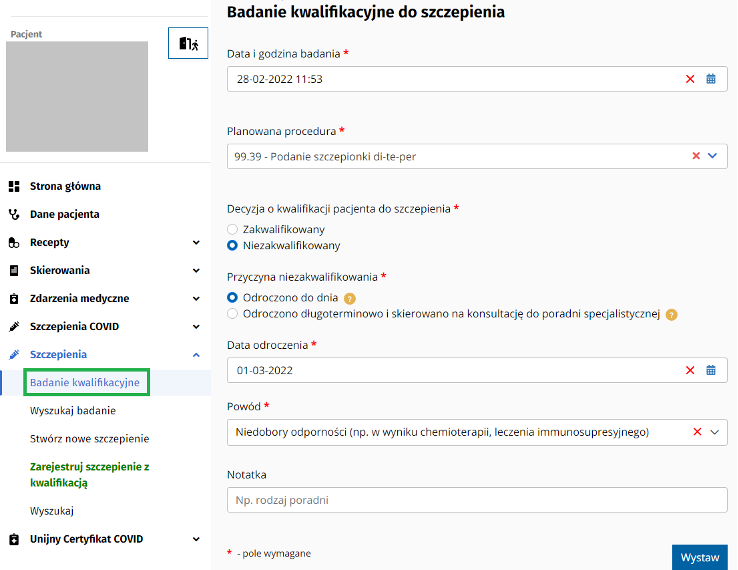The height and width of the screenshot is (570, 738).
Task: Open Zarejestruj szczepienie z kwalifikacją link
Action: 89,474
